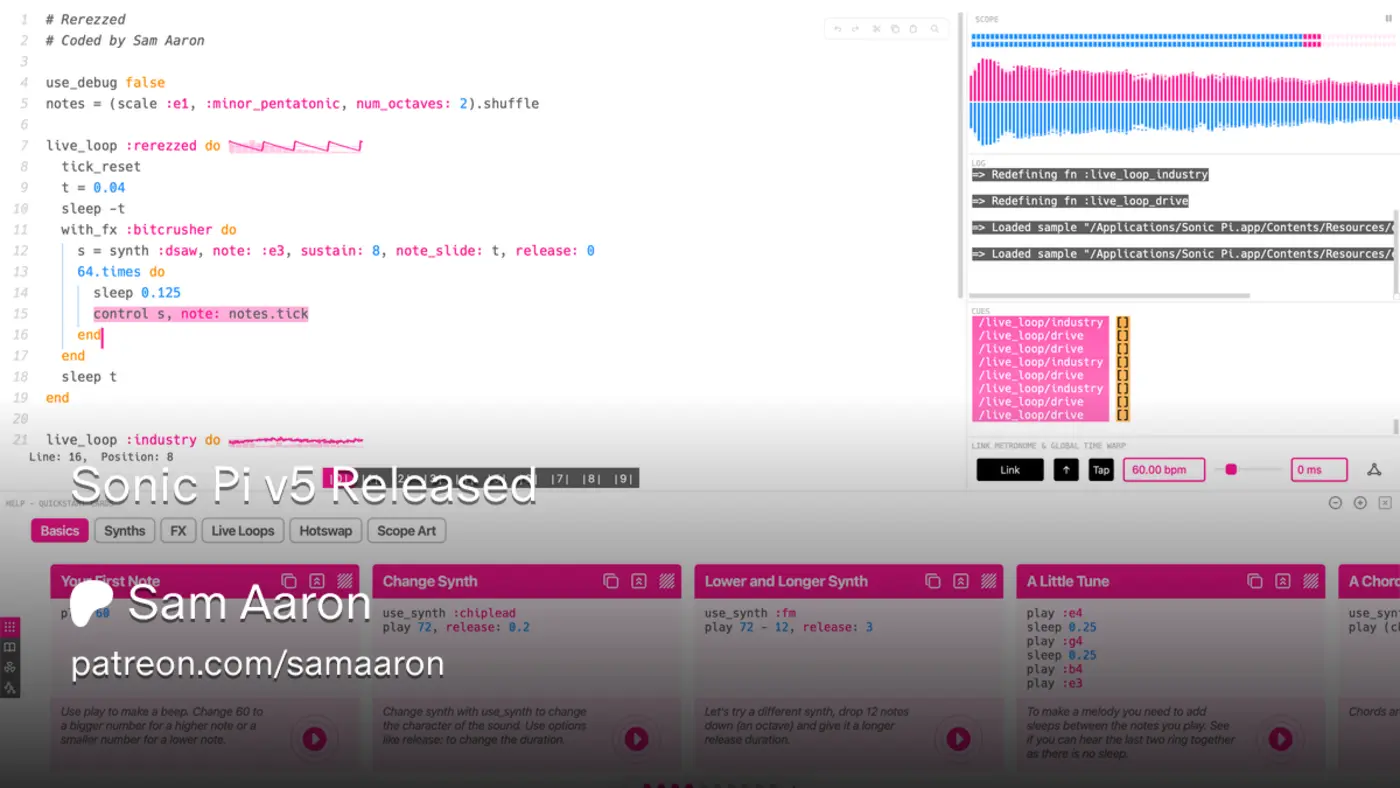Select buffer tab 8
This screenshot has width=1400, height=788.
(x=592, y=479)
